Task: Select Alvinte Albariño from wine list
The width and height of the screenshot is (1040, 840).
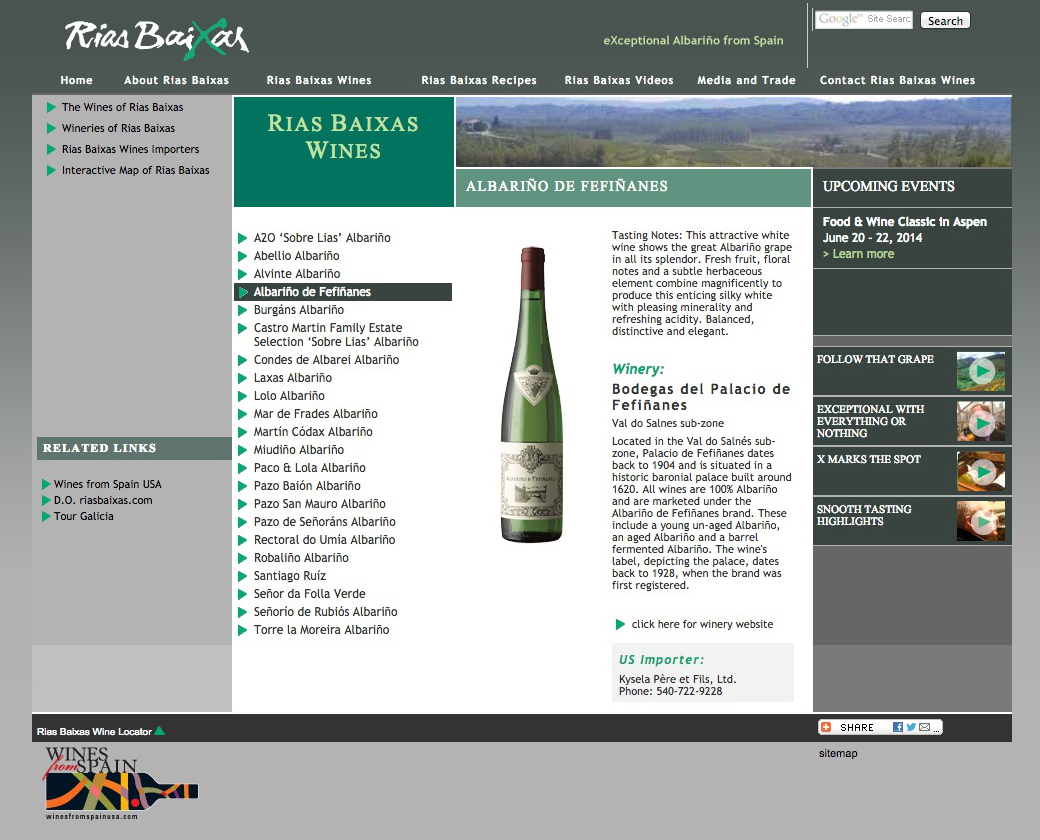Action: click(296, 273)
